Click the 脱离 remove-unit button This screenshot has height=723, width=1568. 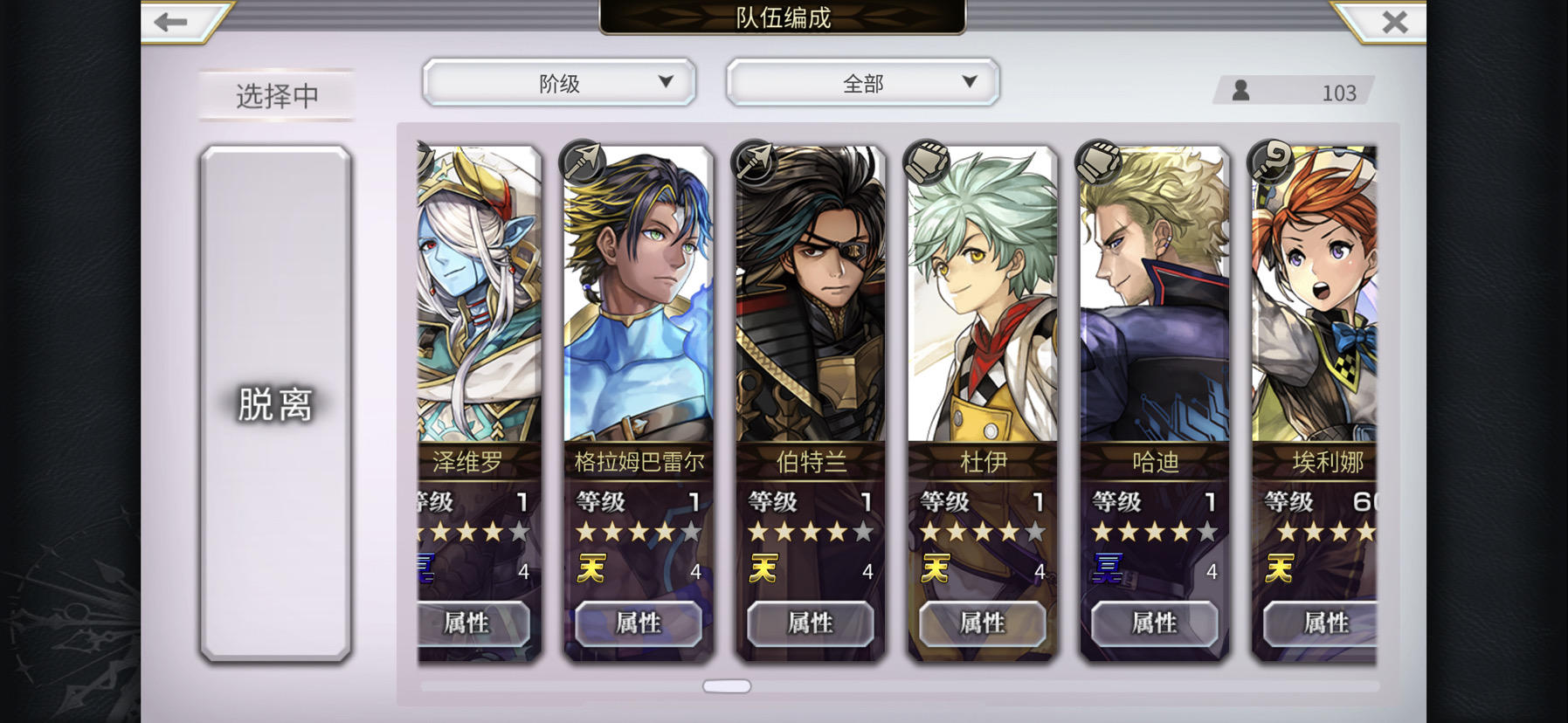click(276, 403)
